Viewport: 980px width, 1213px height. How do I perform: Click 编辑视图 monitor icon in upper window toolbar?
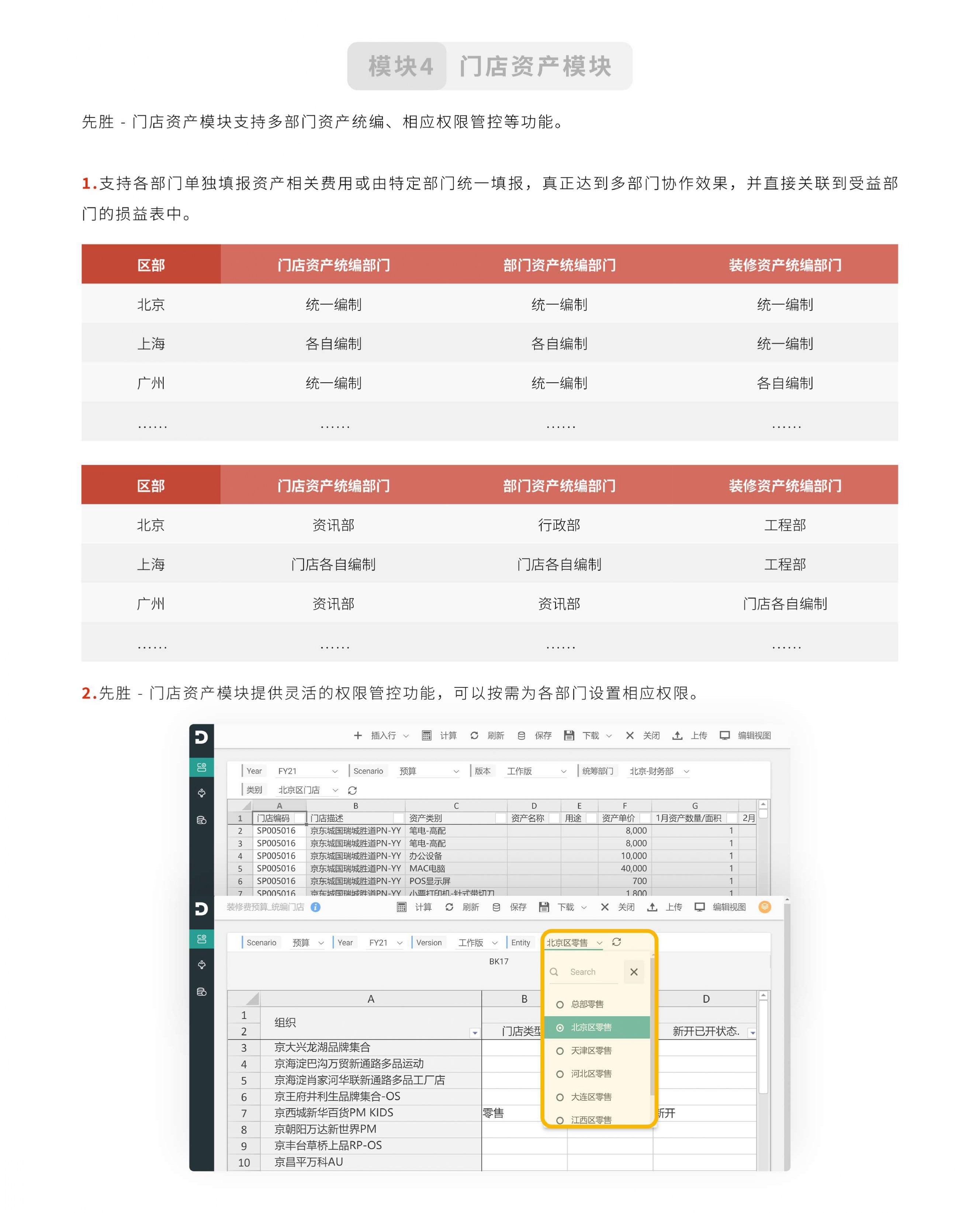tap(725, 735)
